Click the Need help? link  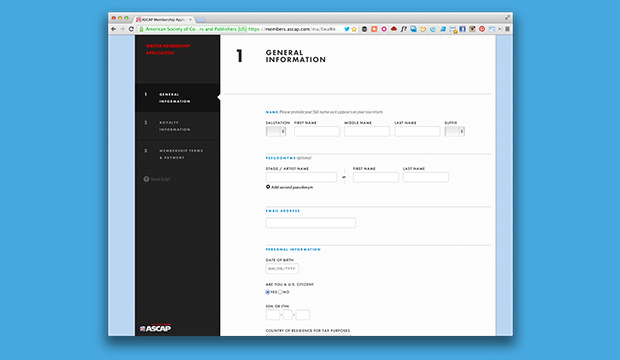click(x=157, y=179)
